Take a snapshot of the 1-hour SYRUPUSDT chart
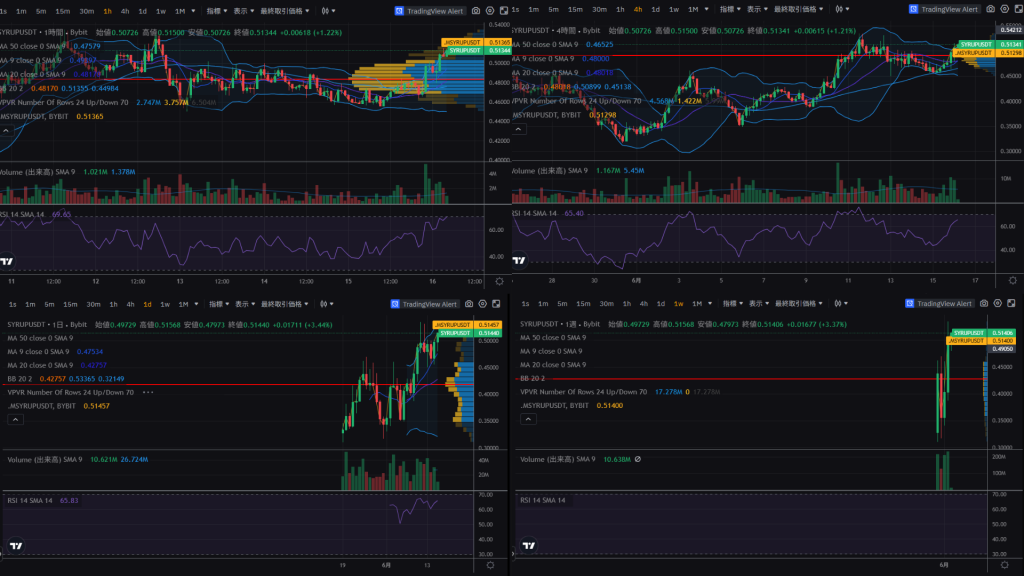This screenshot has width=1024, height=576. (x=475, y=11)
